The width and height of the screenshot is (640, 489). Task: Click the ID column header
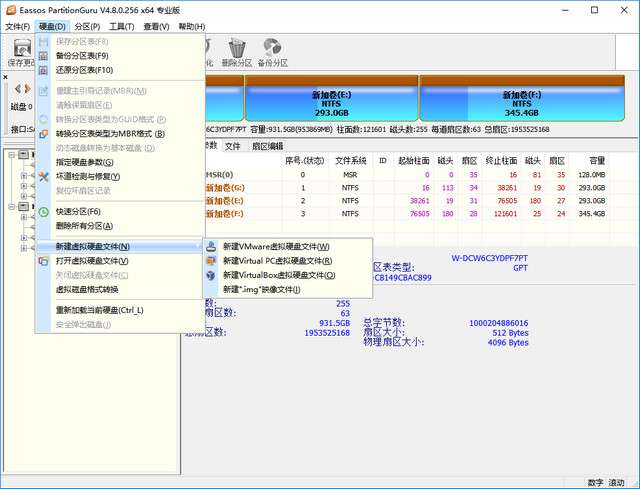point(383,161)
